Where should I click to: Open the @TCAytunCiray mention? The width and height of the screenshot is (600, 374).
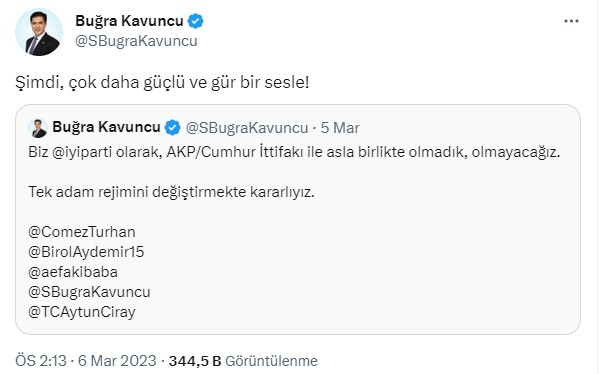coord(82,312)
